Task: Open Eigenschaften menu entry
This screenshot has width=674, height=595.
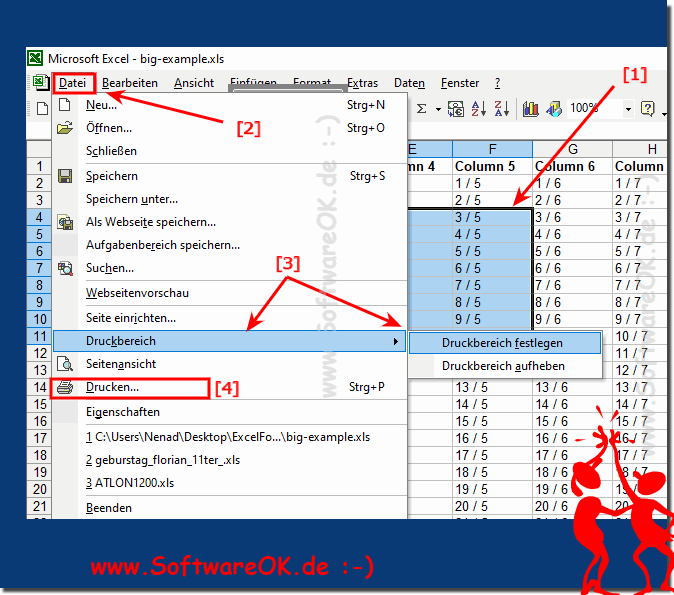Action: [230, 412]
